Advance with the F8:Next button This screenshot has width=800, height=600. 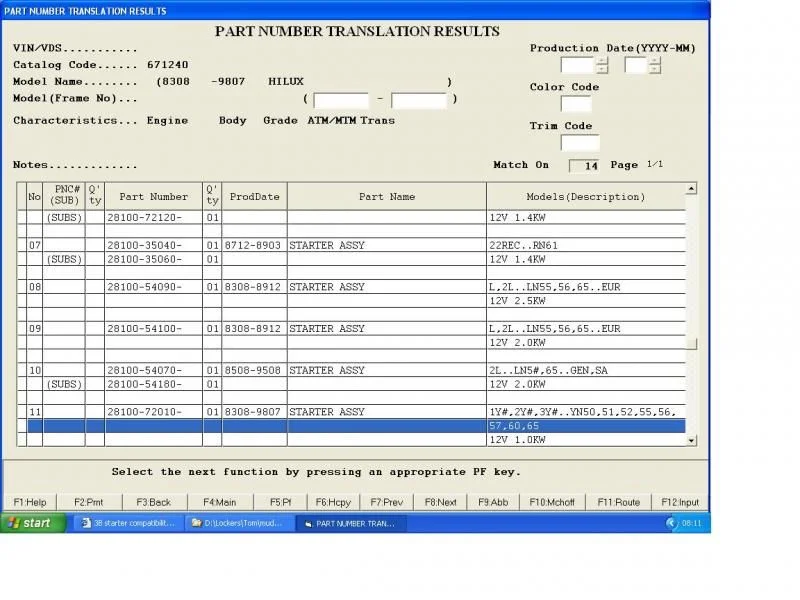pos(440,502)
